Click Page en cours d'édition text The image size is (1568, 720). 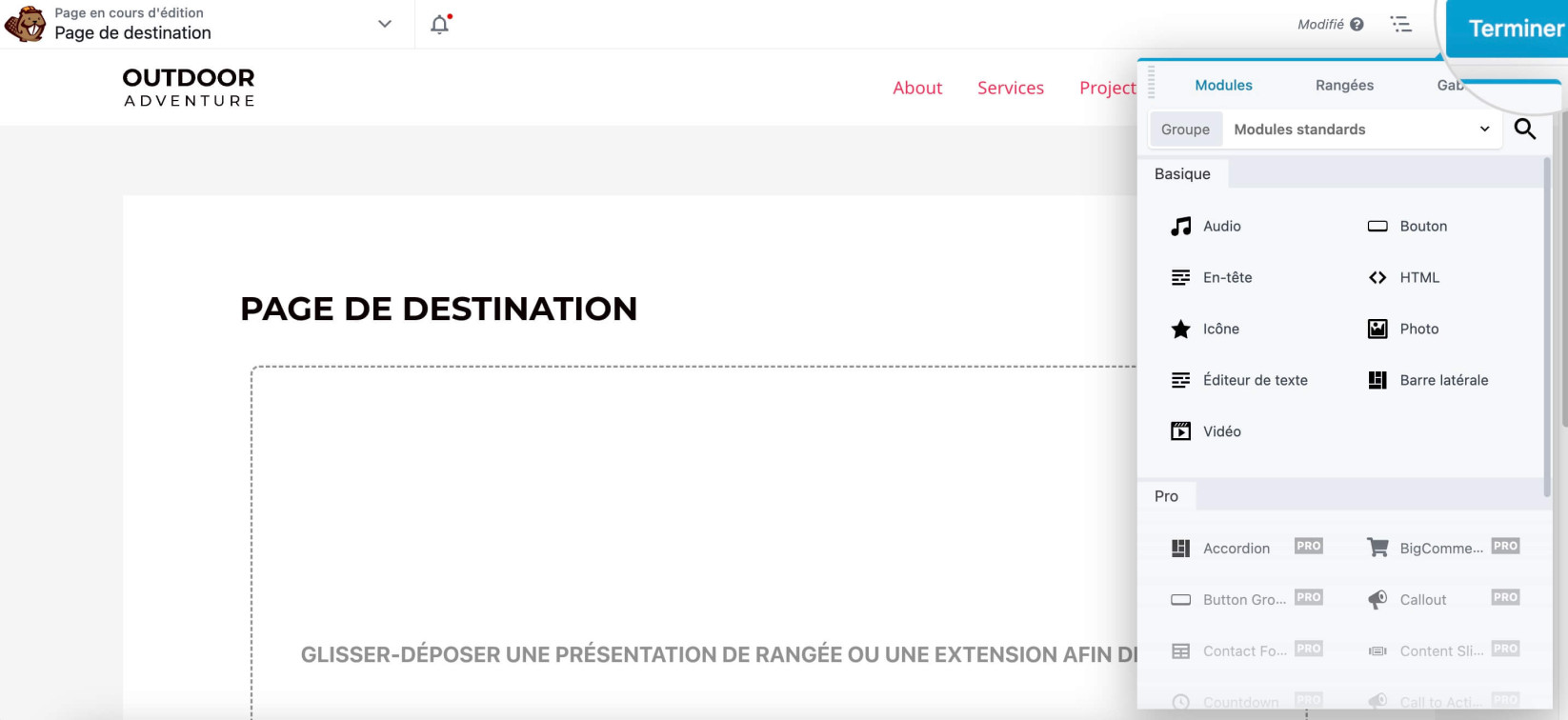(129, 13)
